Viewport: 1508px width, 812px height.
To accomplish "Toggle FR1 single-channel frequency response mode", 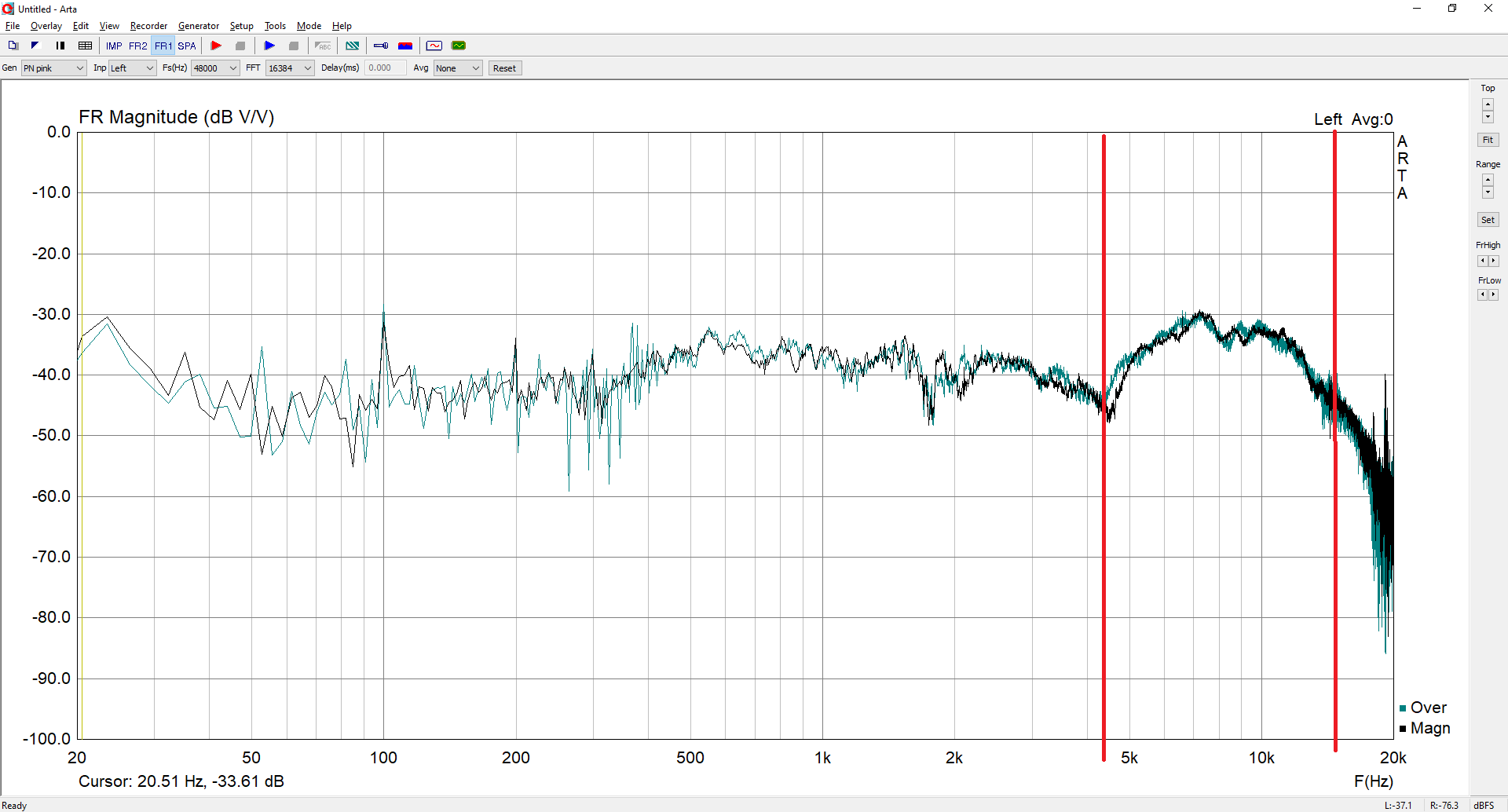I will [163, 46].
